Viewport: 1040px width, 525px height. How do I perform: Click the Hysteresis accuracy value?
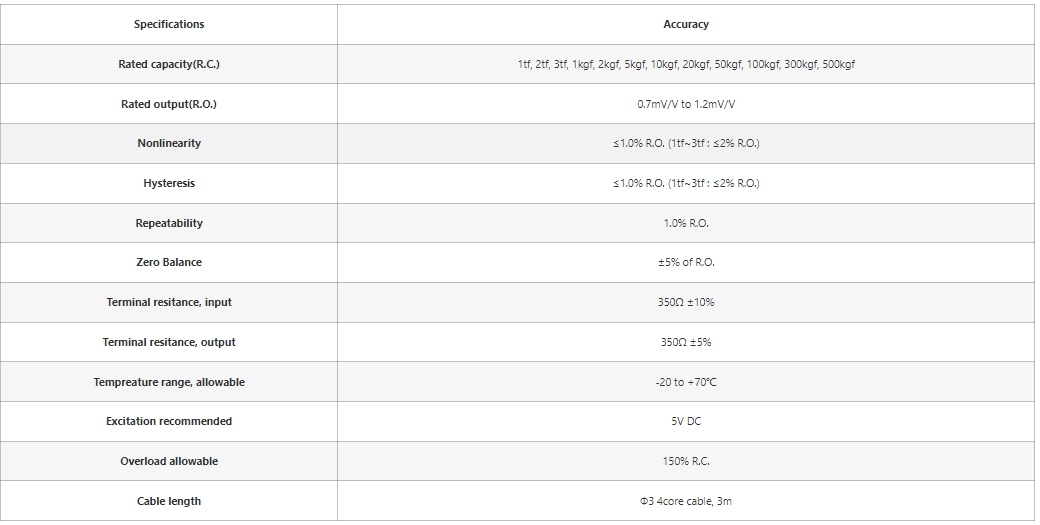[x=686, y=183]
